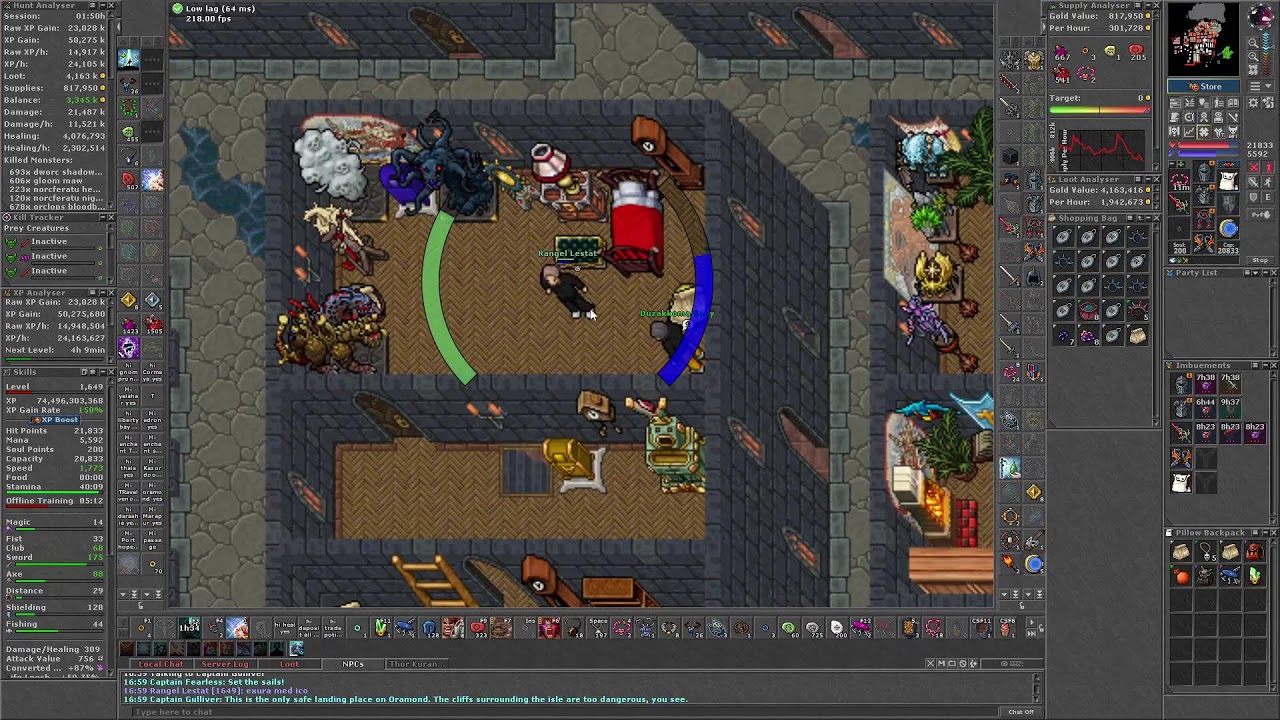Toggle chase opponent mode button

1268,182
